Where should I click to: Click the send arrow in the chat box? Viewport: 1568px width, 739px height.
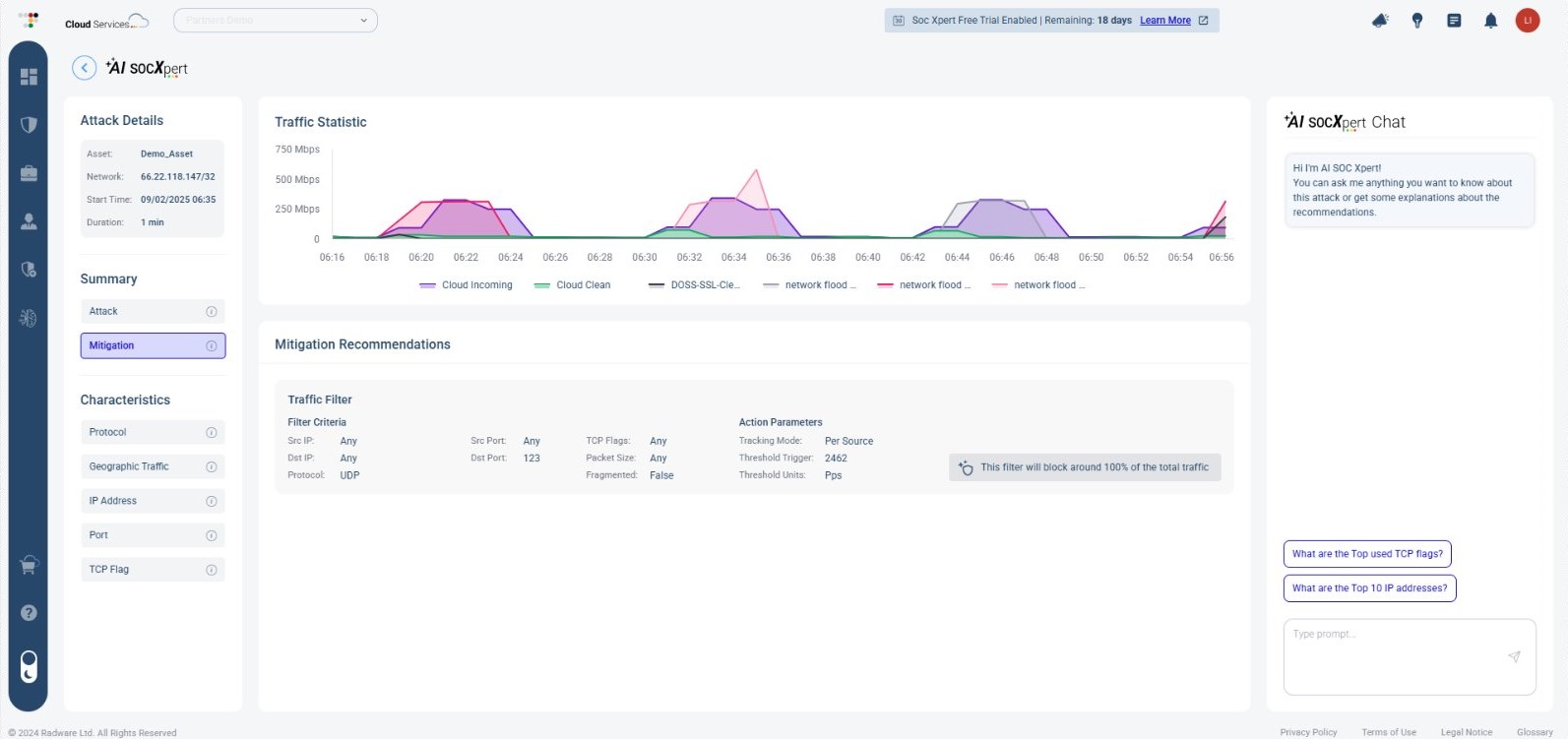pos(1514,656)
